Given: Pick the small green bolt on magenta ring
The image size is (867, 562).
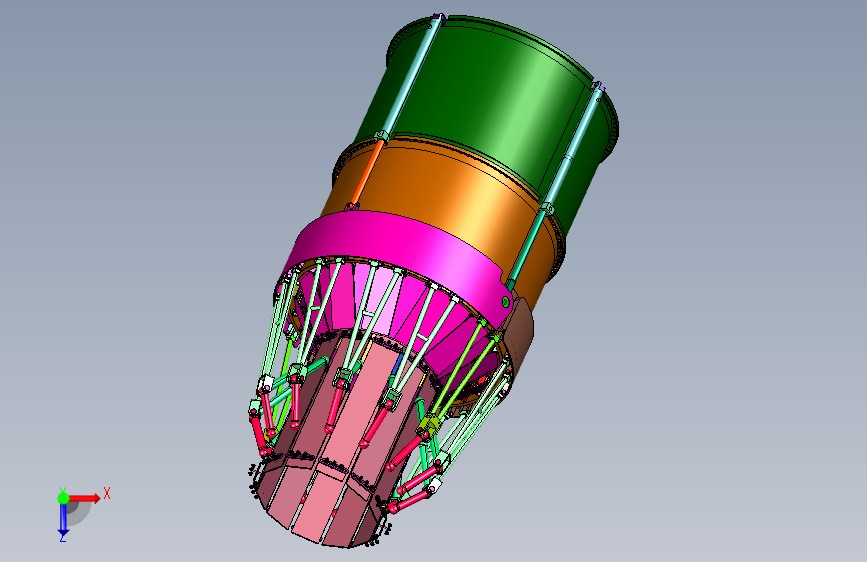Looking at the screenshot, I should [505, 301].
